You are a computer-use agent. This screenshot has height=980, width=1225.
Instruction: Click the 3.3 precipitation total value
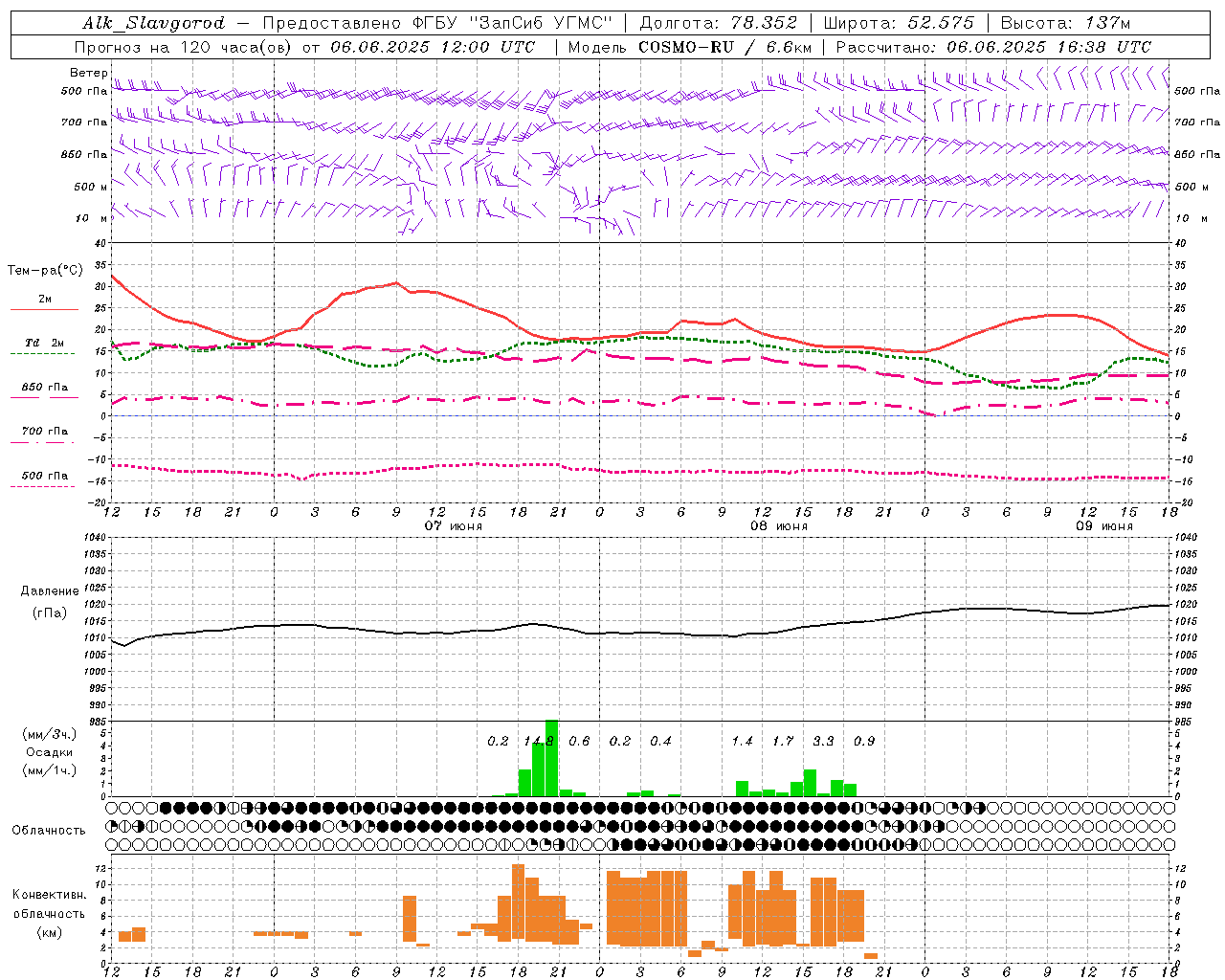pos(823,741)
